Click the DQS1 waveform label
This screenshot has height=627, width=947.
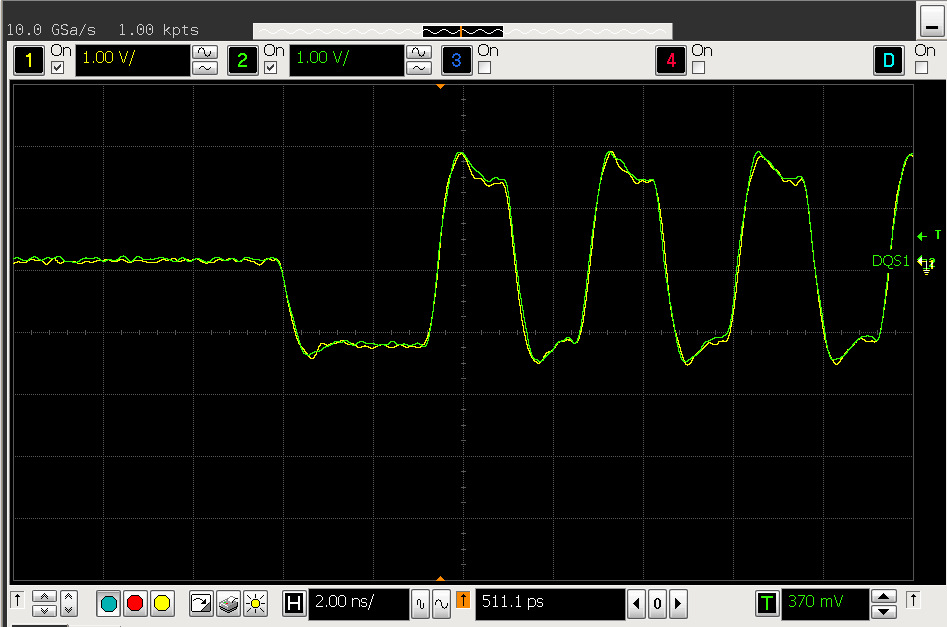pos(890,261)
